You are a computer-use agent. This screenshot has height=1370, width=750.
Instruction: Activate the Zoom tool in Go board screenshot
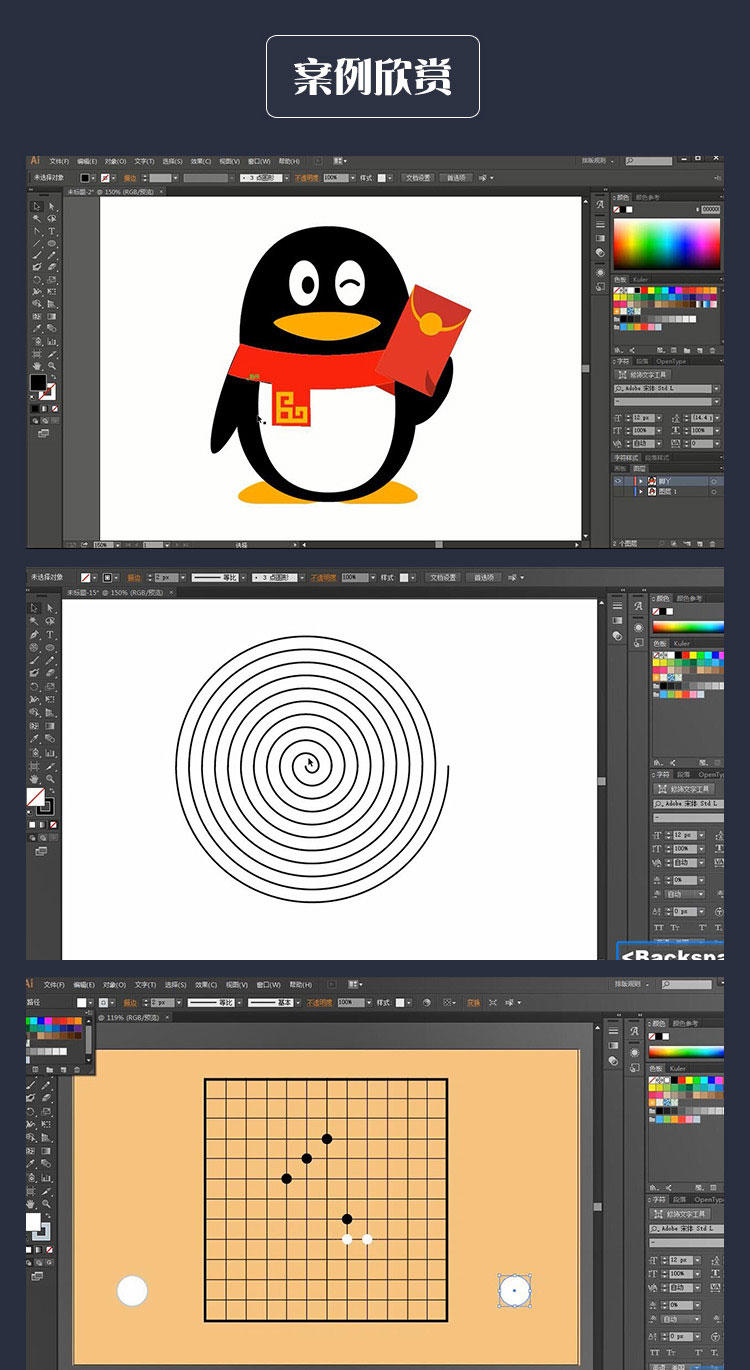tap(46, 1204)
